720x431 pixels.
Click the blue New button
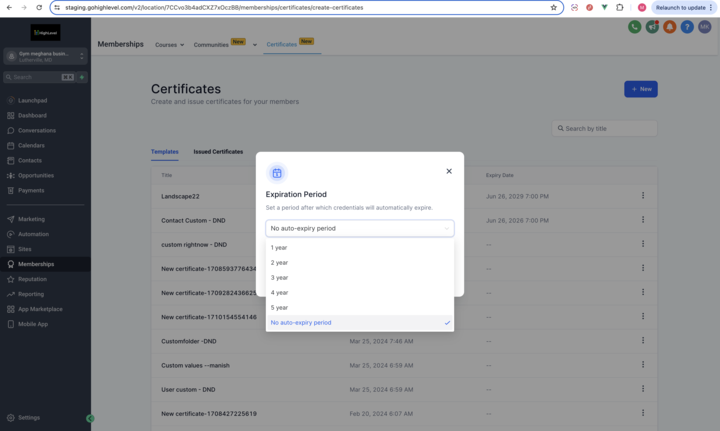pos(641,89)
